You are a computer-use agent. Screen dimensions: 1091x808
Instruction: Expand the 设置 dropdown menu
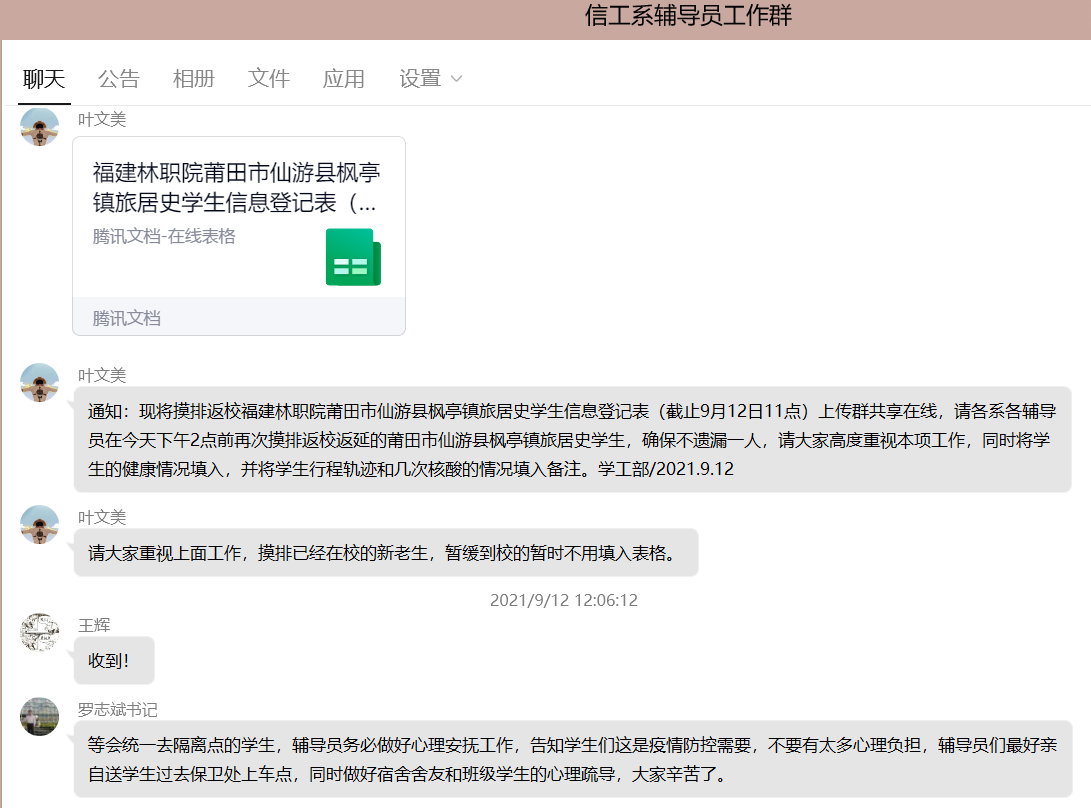[x=420, y=79]
